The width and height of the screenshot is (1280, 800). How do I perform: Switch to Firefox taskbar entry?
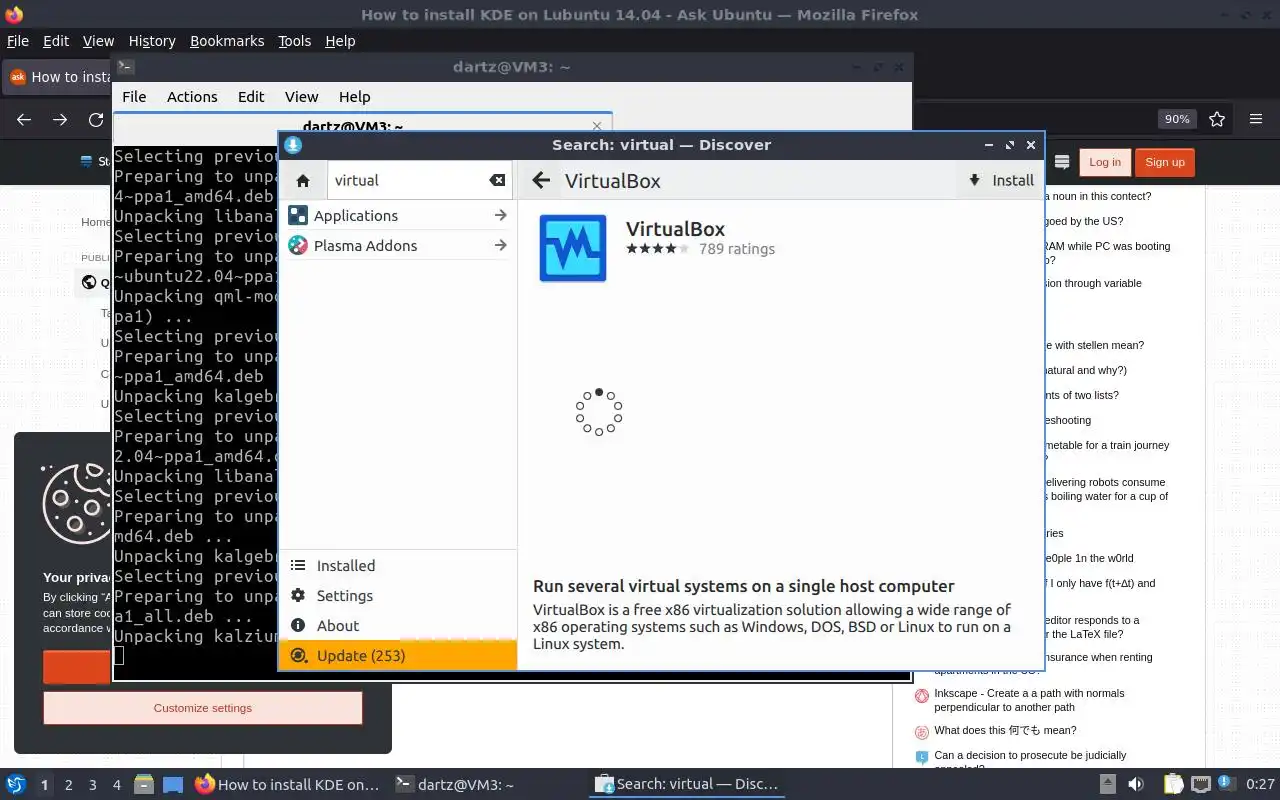pyautogui.click(x=288, y=784)
